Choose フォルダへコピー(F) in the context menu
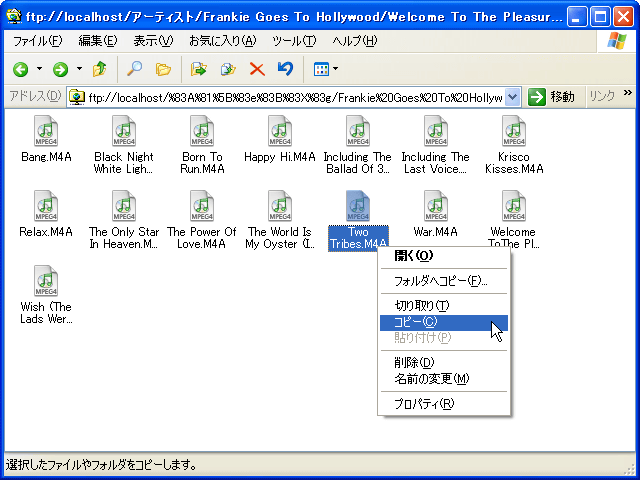Viewport: 640px width, 480px height. coord(444,281)
